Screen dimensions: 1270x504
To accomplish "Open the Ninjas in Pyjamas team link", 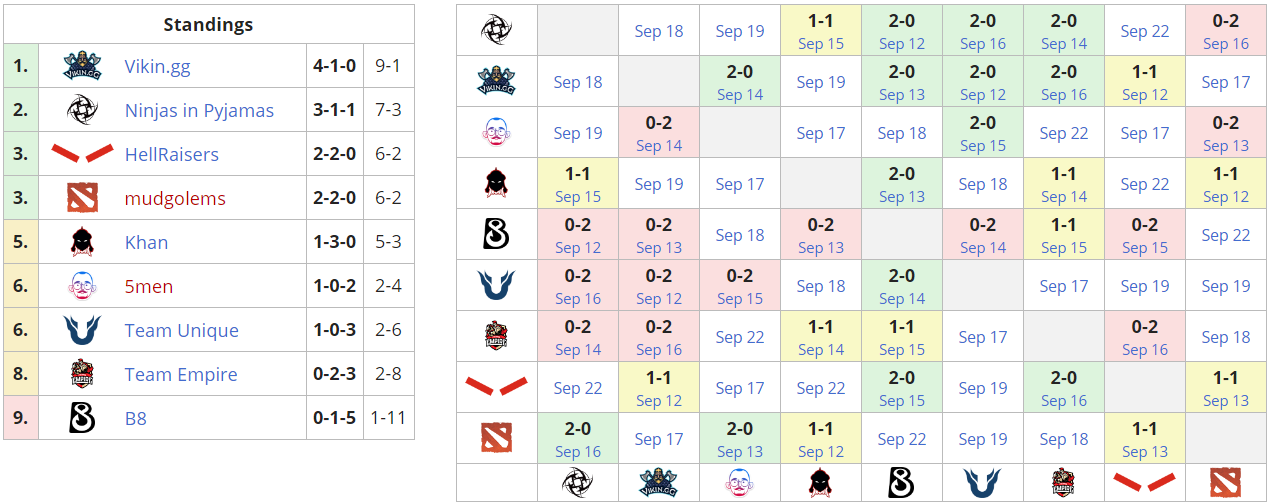I will coord(199,111).
